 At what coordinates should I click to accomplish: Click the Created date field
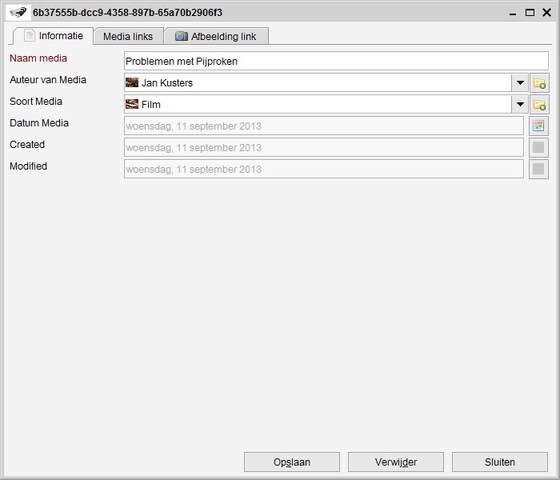tap(324, 147)
